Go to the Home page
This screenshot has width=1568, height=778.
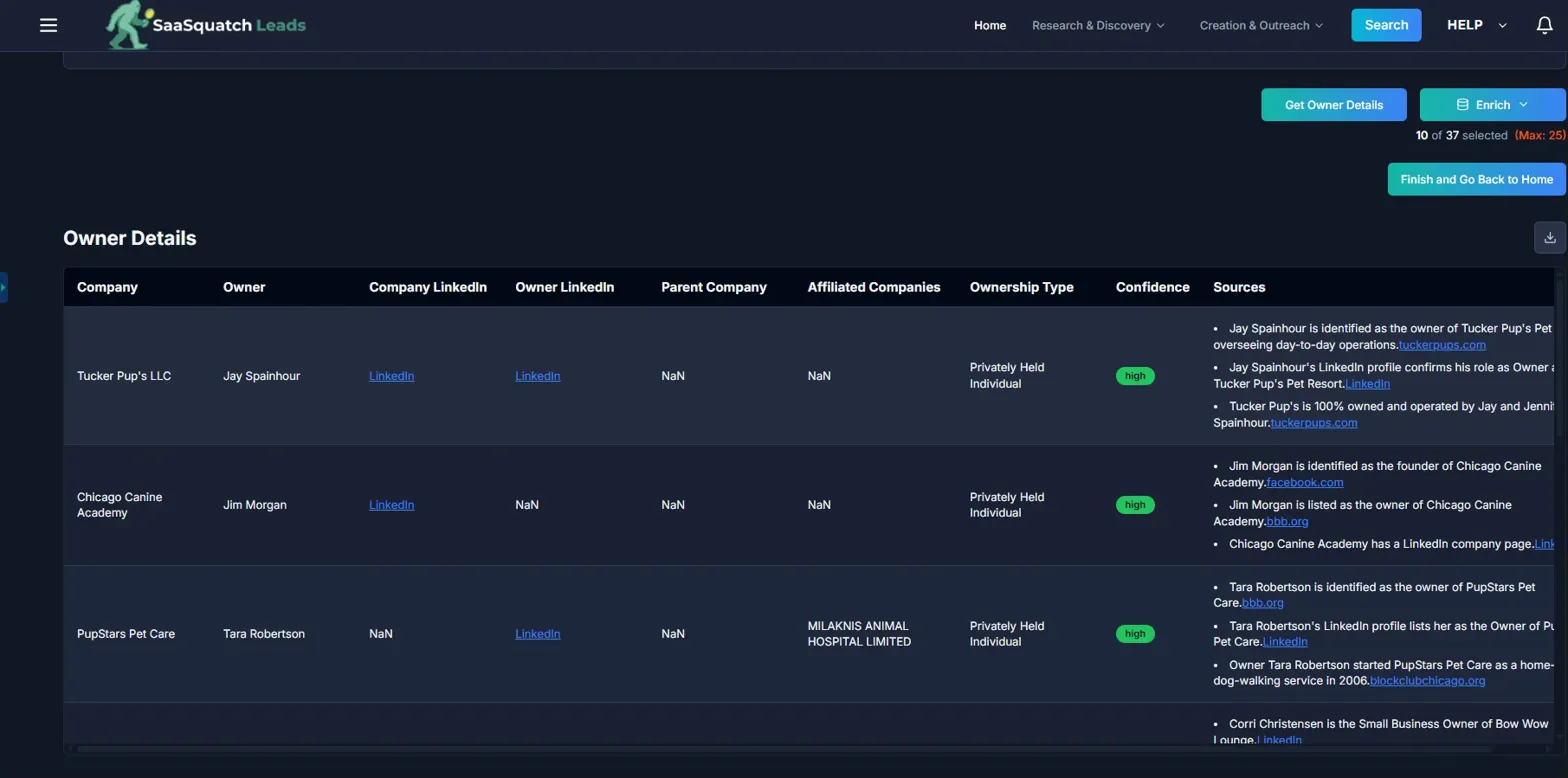coord(990,25)
